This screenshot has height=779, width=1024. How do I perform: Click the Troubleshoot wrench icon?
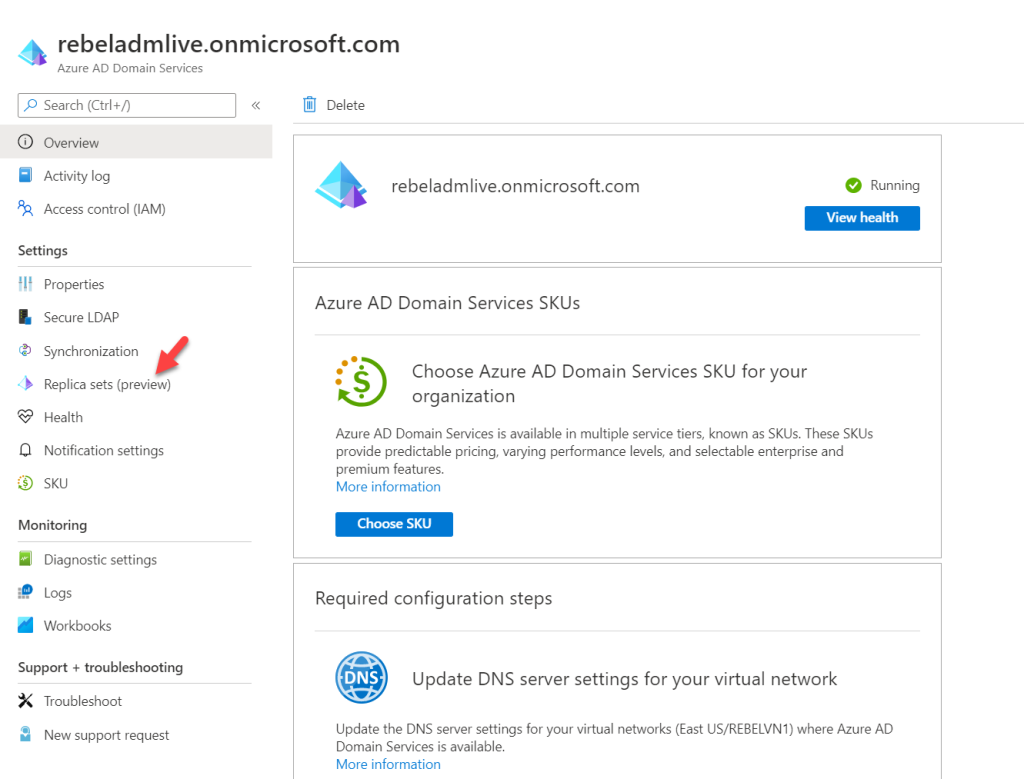click(x=25, y=701)
